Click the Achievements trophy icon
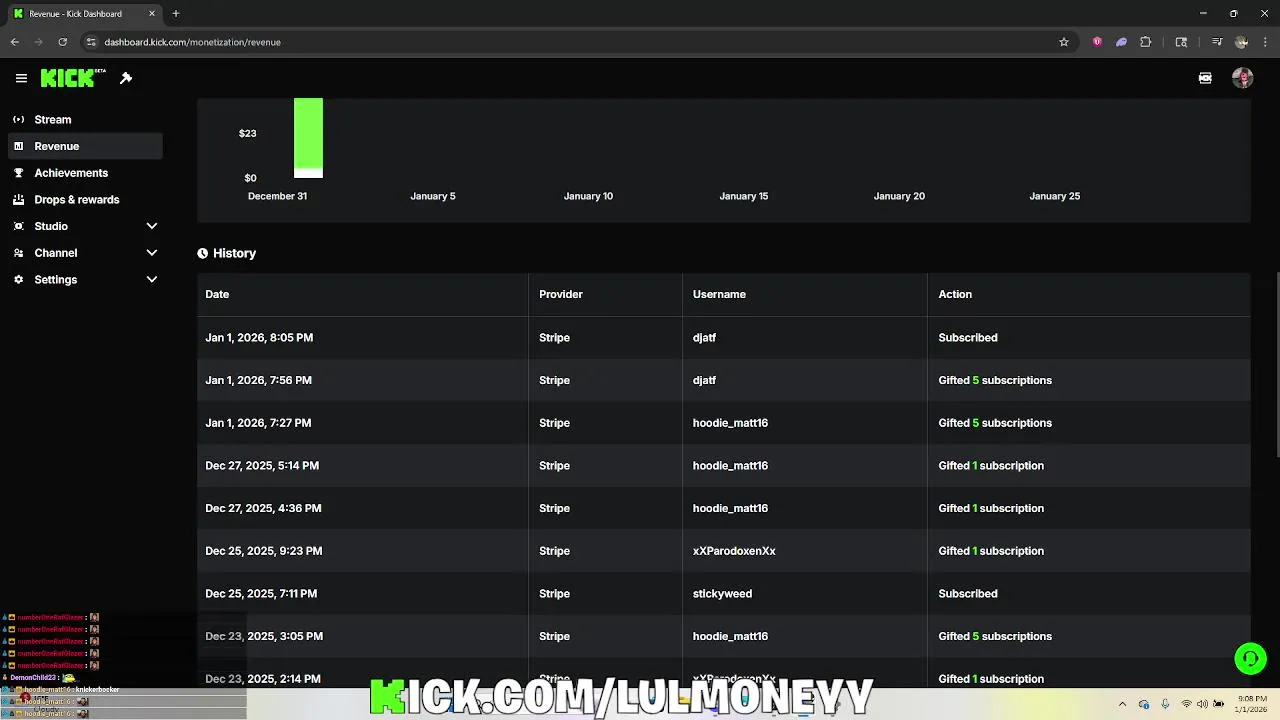This screenshot has width=1280, height=720. pyautogui.click(x=18, y=173)
